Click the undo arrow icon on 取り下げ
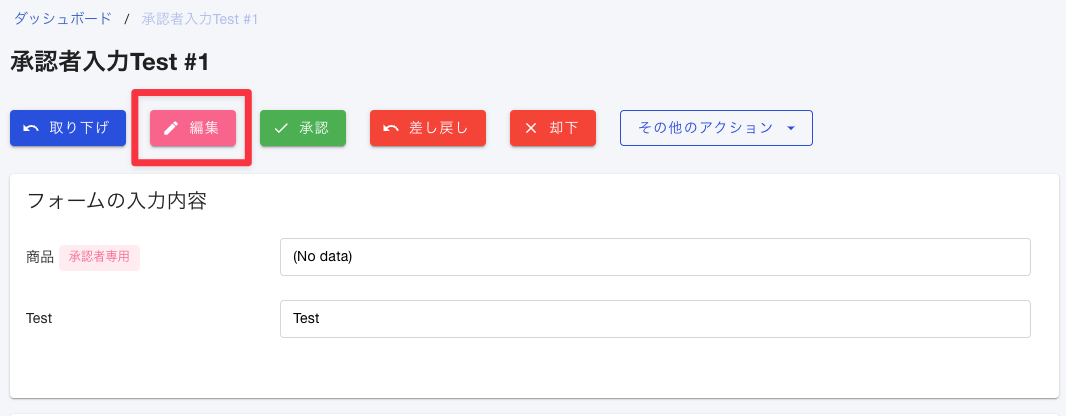 tap(31, 128)
